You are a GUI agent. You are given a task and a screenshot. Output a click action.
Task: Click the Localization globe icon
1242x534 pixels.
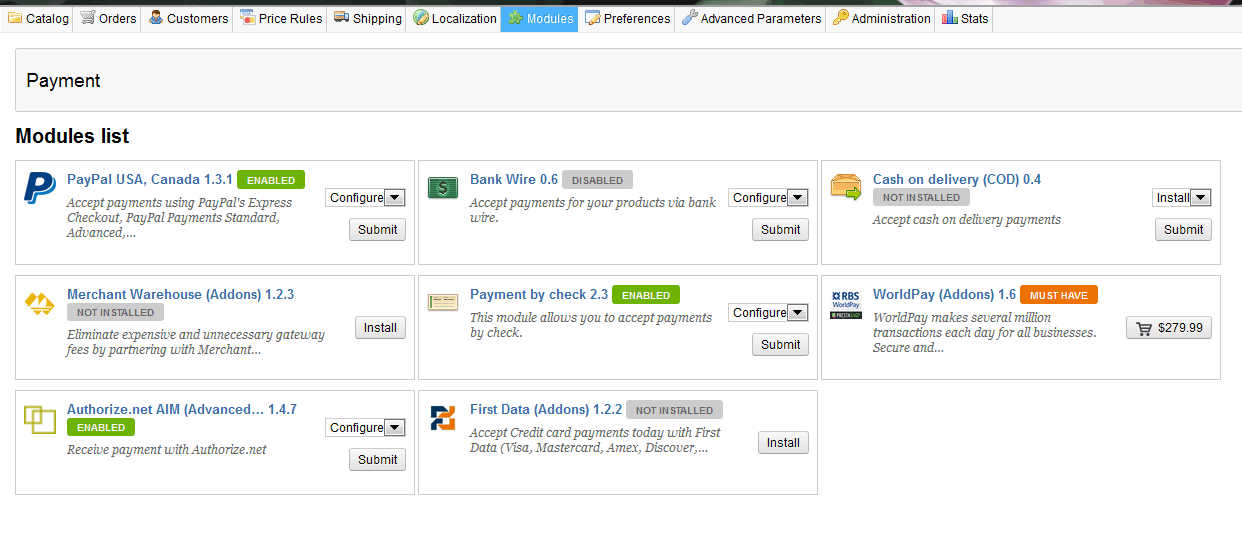coord(420,18)
